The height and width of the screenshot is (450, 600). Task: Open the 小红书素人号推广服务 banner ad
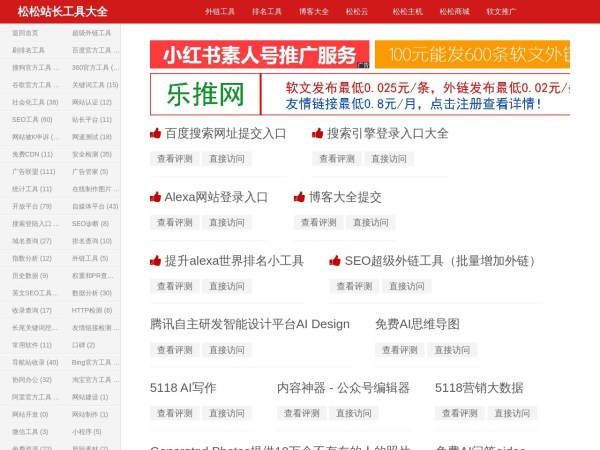click(x=260, y=54)
